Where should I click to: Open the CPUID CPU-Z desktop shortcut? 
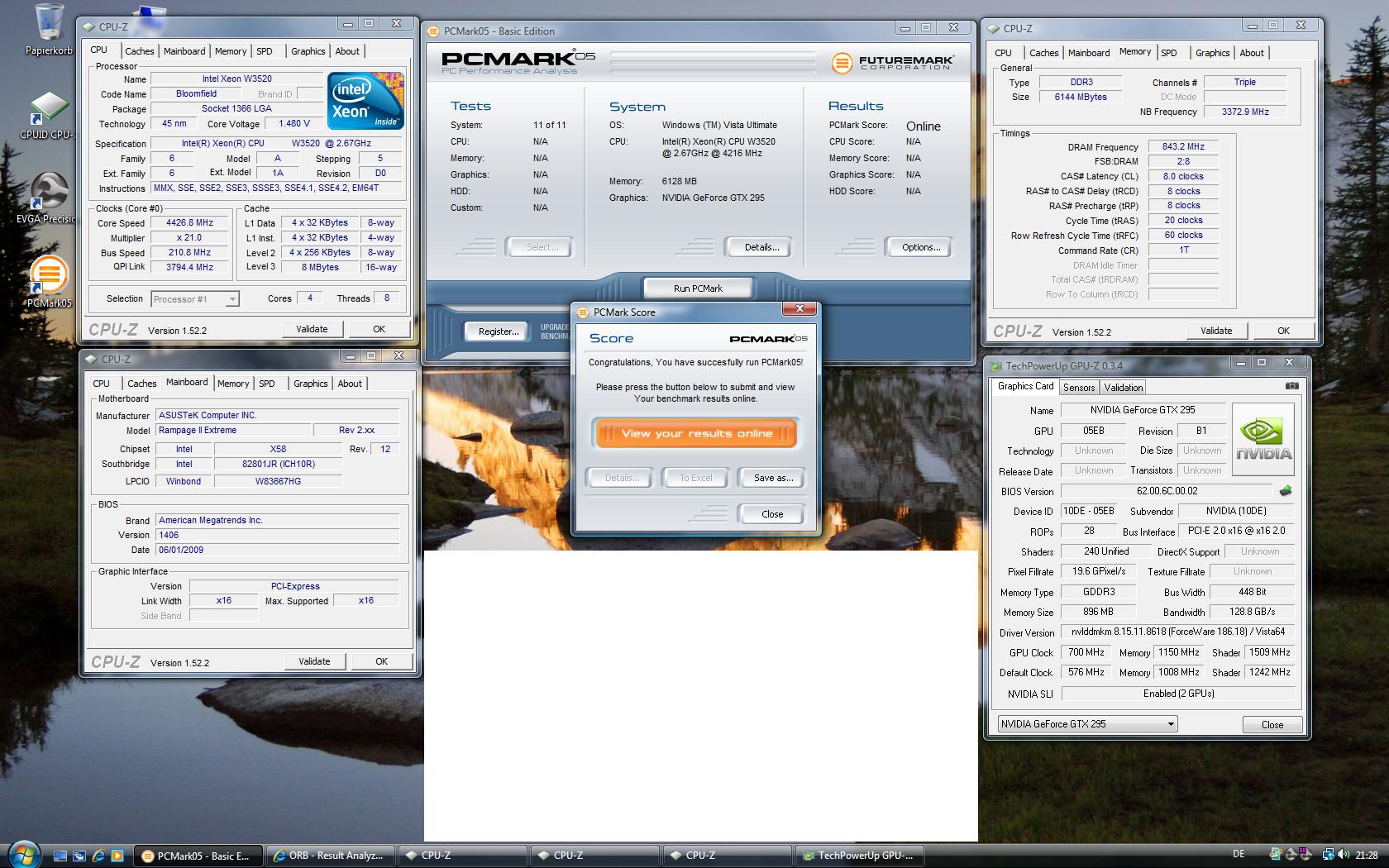(x=49, y=116)
